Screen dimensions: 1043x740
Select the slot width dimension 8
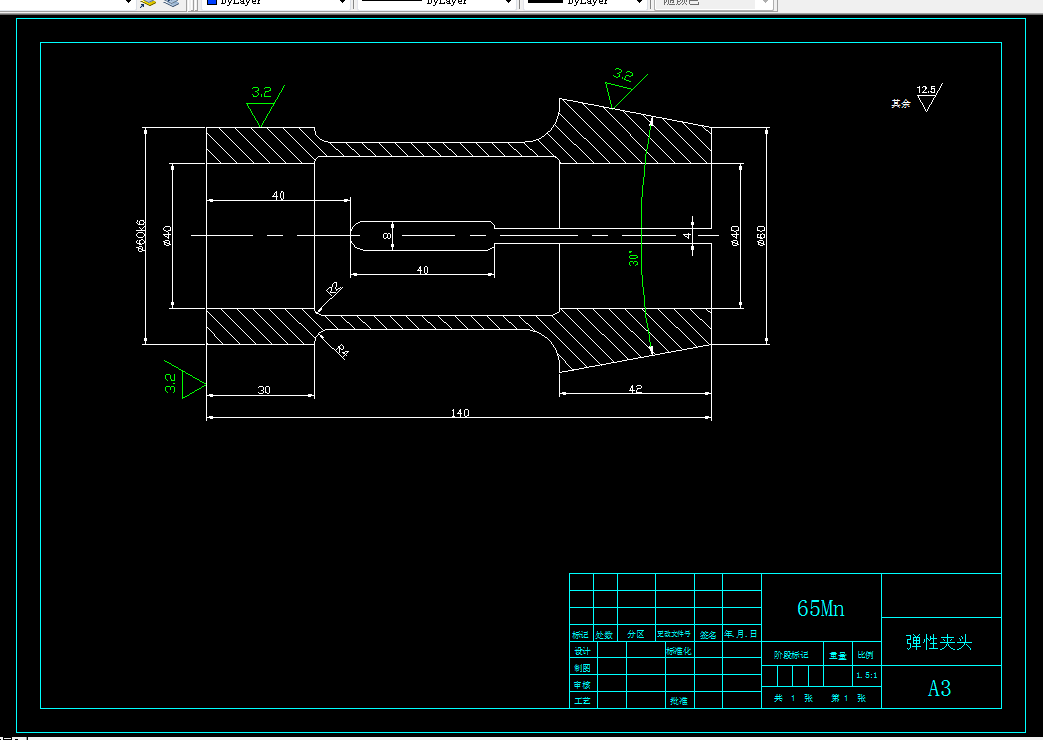tap(386, 236)
